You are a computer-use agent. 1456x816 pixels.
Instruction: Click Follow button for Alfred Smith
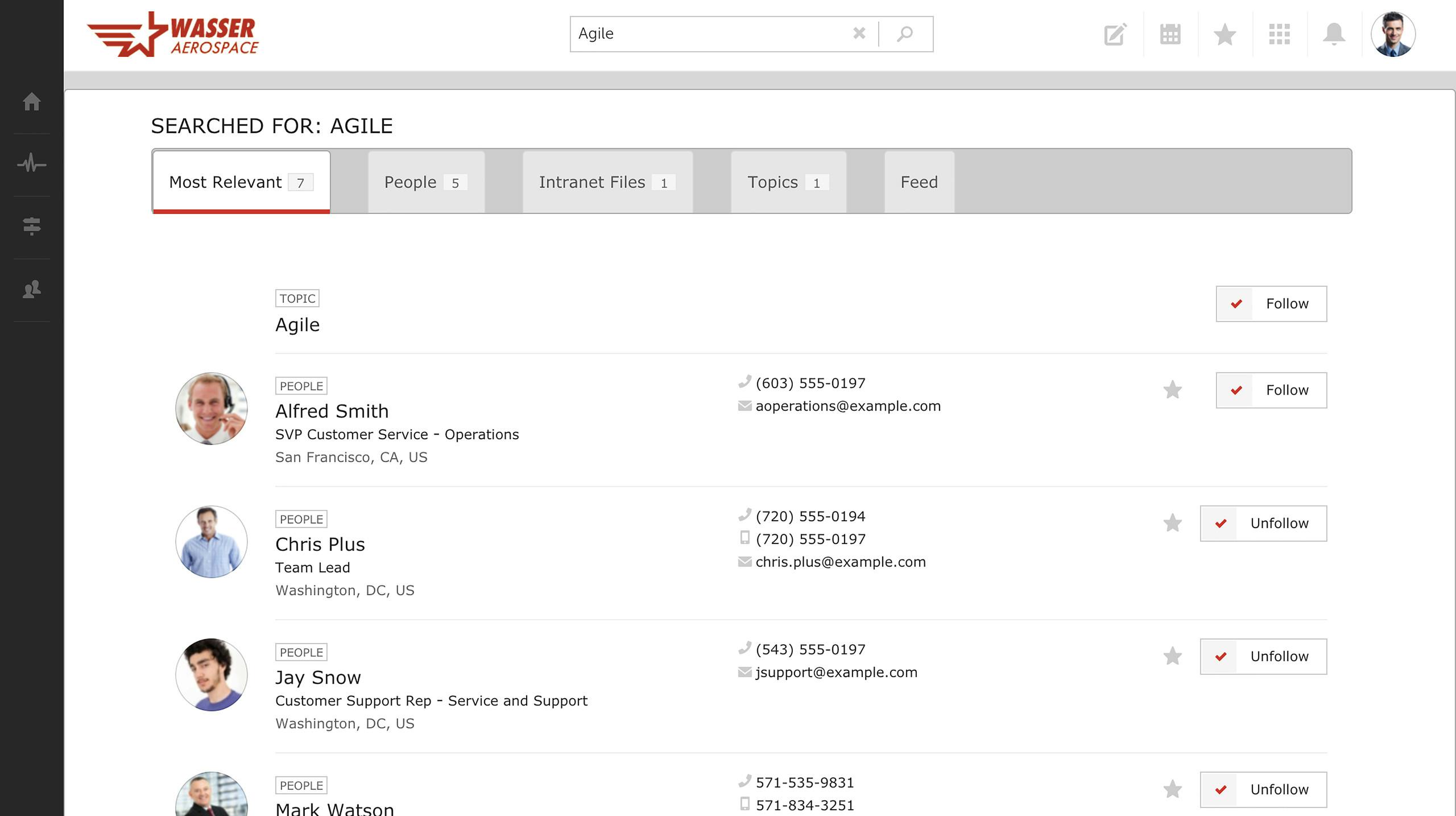click(1271, 390)
